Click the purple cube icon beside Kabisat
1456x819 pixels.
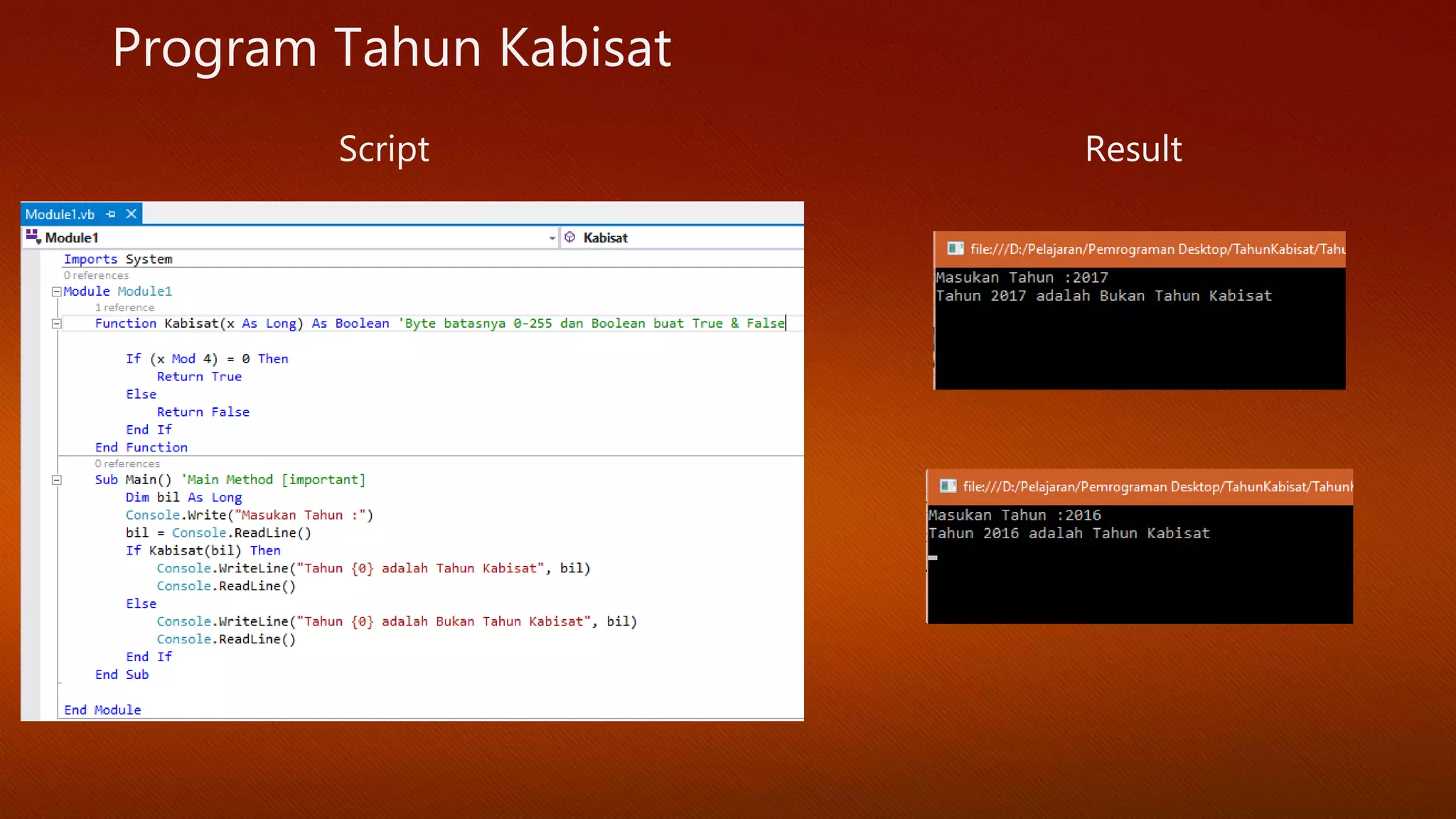click(570, 237)
